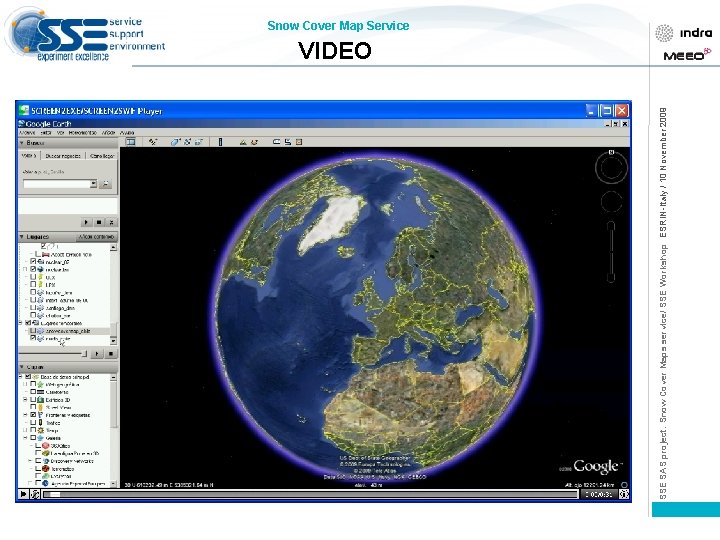Switch to the Cómo llegar tab
Screen dimensions: 720x540
click(x=102, y=156)
